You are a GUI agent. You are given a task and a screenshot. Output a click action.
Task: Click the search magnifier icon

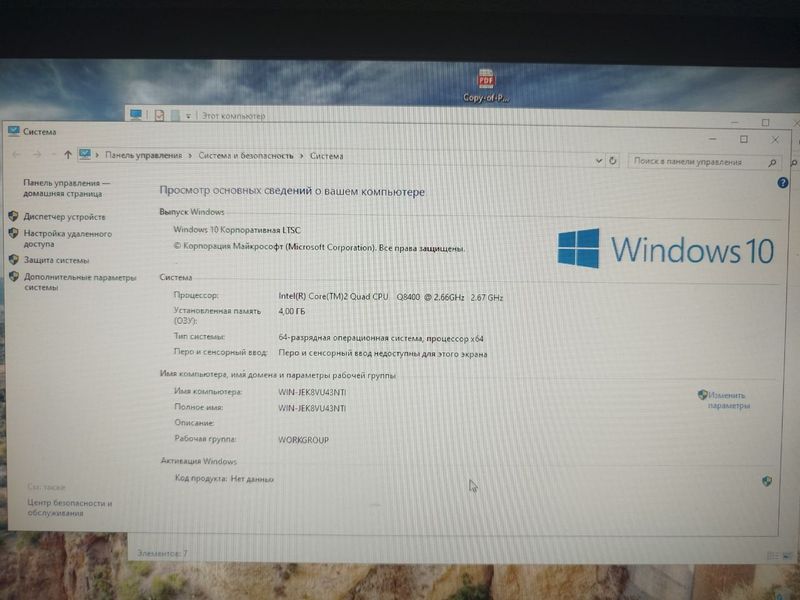[x=772, y=163]
